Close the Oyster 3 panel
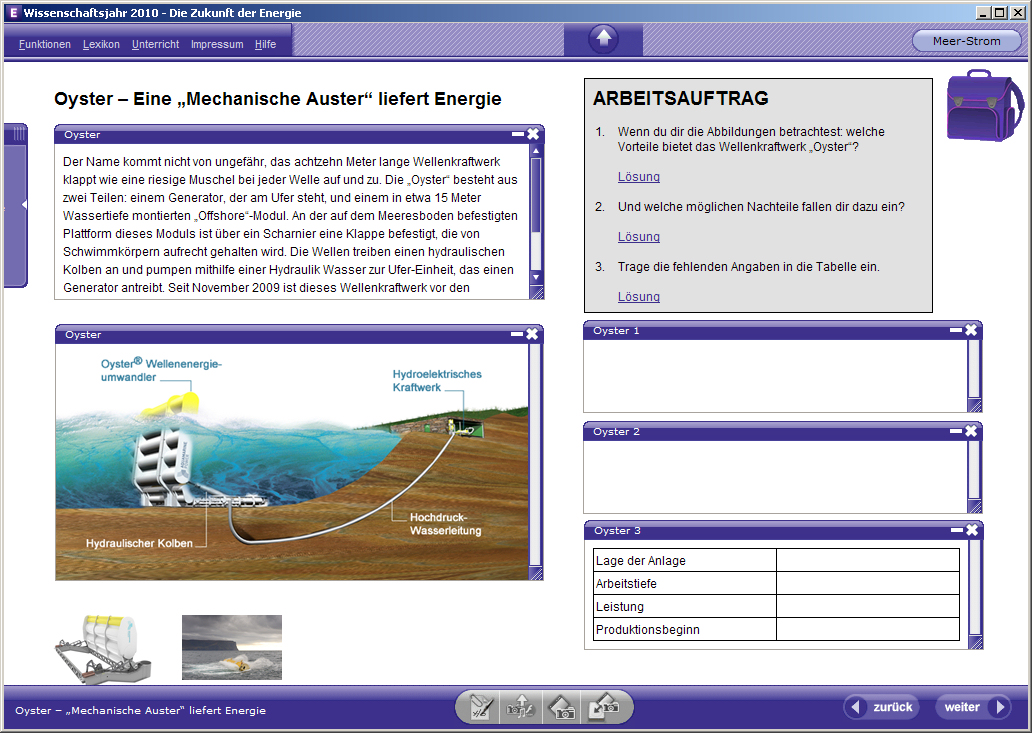Image resolution: width=1032 pixels, height=733 pixels. [x=972, y=530]
